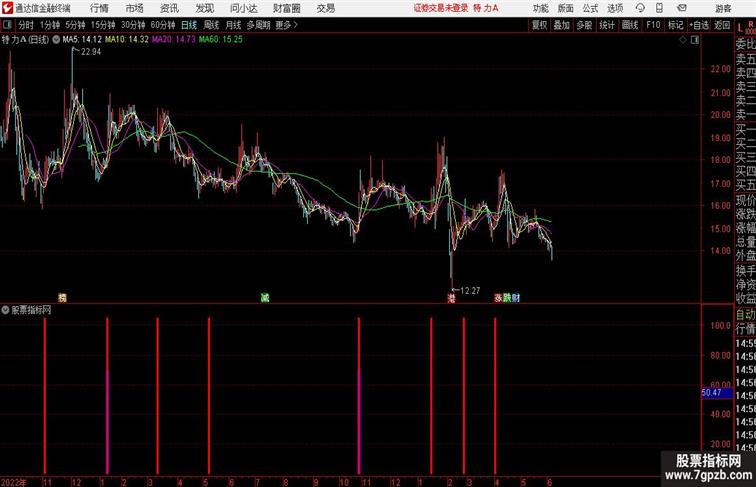Click the 标记 mark button
756x487 pixels.
click(x=675, y=25)
